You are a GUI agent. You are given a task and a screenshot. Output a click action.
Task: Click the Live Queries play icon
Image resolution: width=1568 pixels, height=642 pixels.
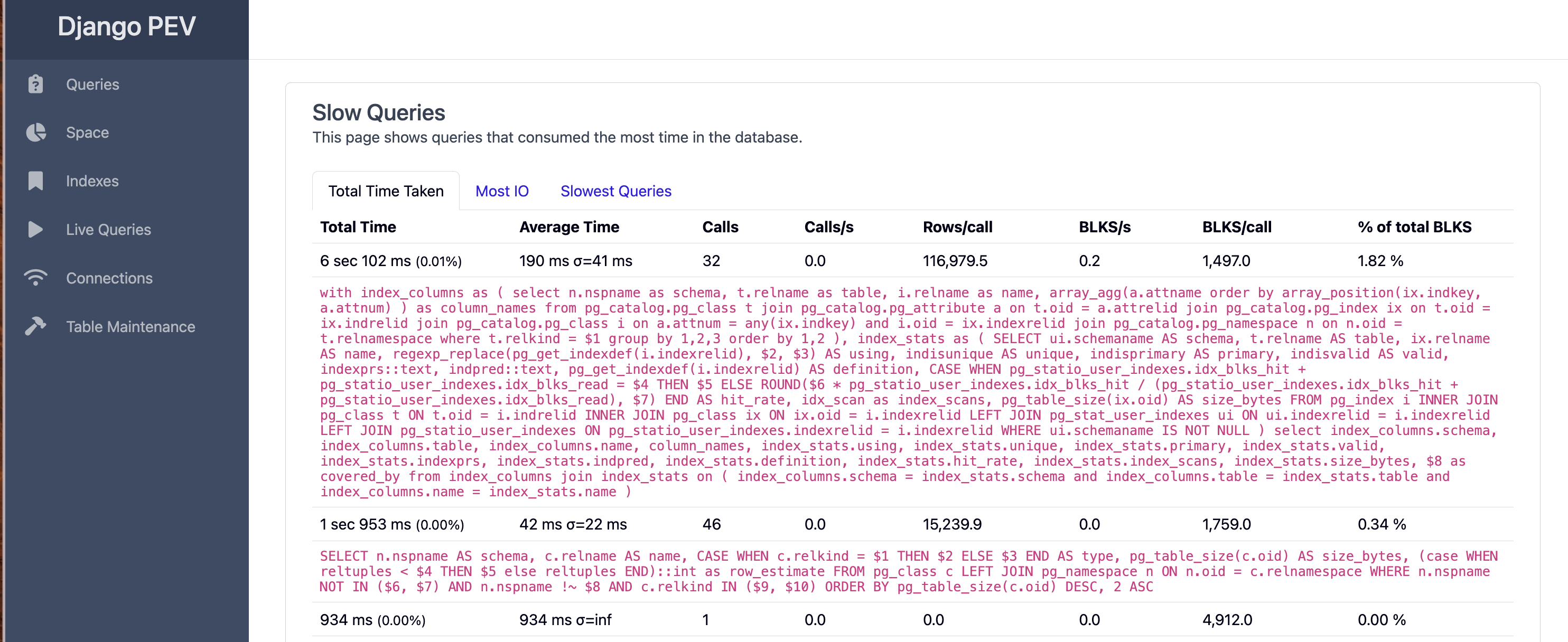(35, 230)
